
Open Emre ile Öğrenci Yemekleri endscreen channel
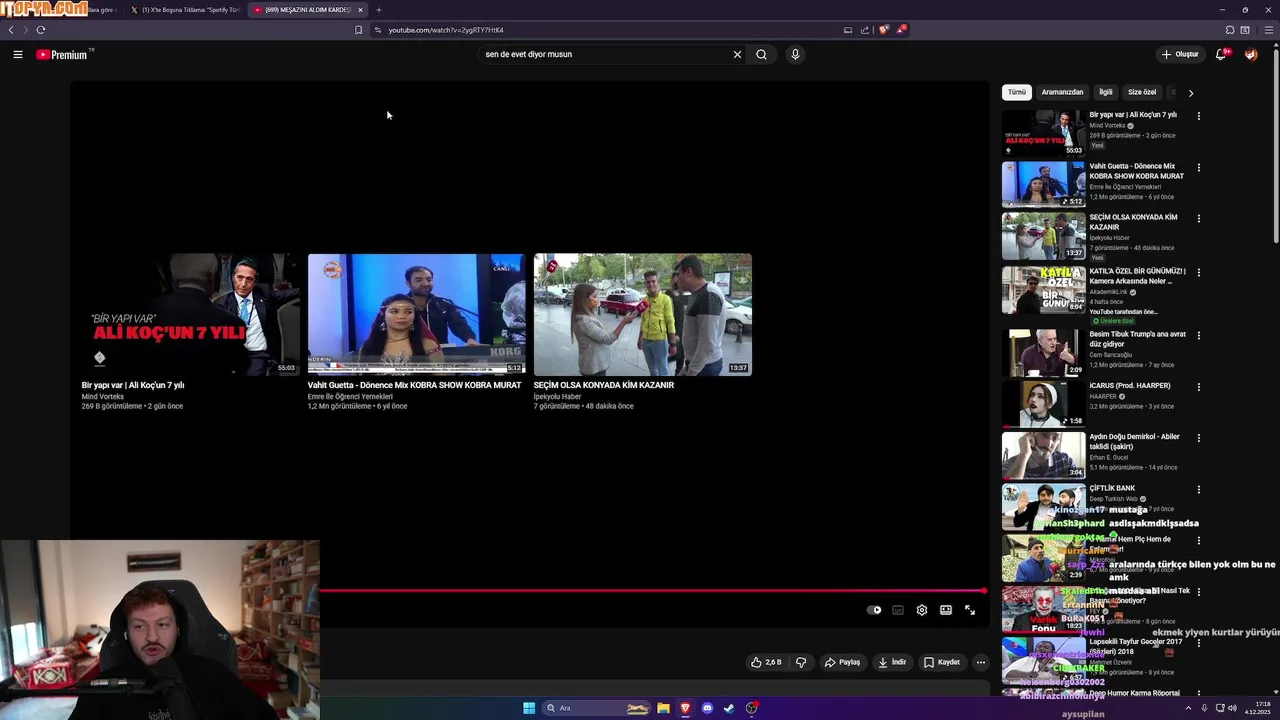coord(350,396)
